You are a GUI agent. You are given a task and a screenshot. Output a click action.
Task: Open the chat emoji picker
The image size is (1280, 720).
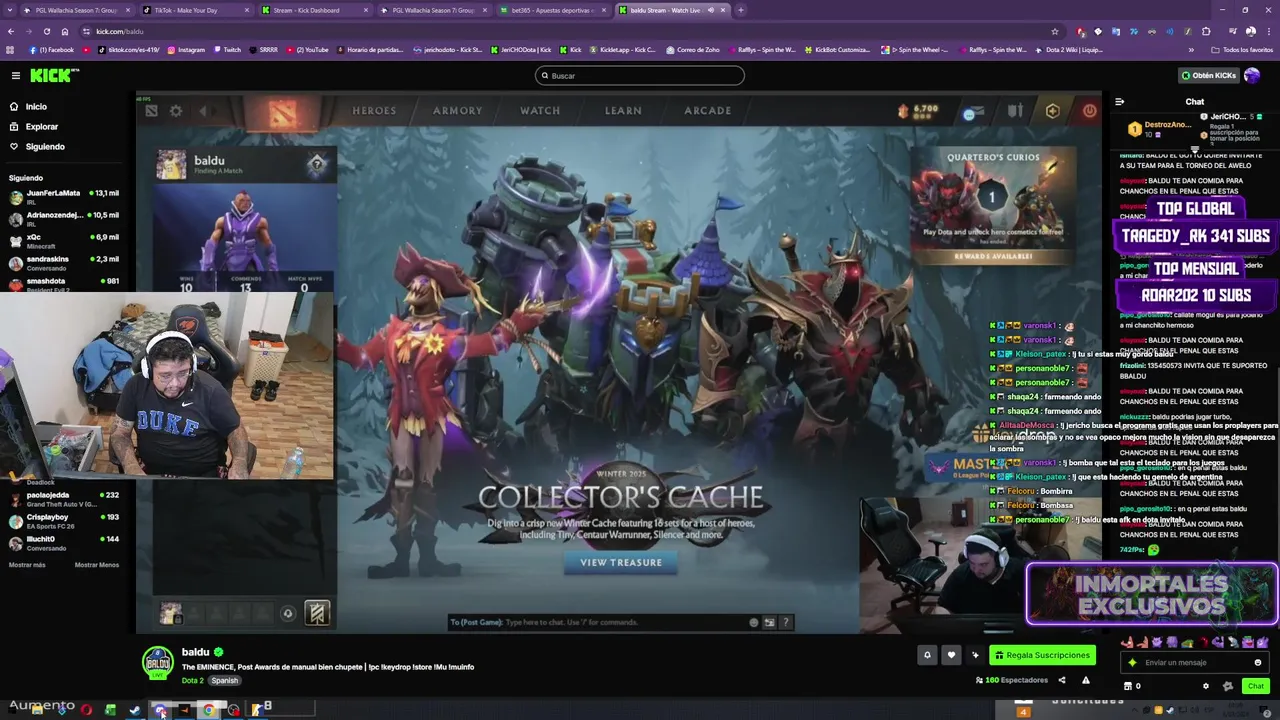[x=1258, y=662]
